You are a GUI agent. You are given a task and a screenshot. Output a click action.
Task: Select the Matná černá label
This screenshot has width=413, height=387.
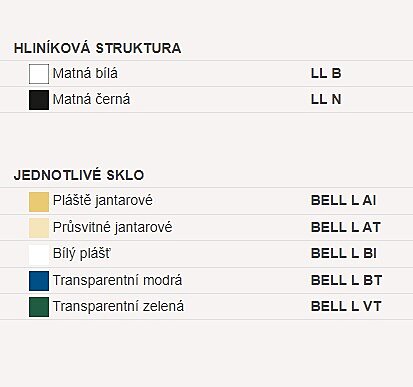(91, 99)
